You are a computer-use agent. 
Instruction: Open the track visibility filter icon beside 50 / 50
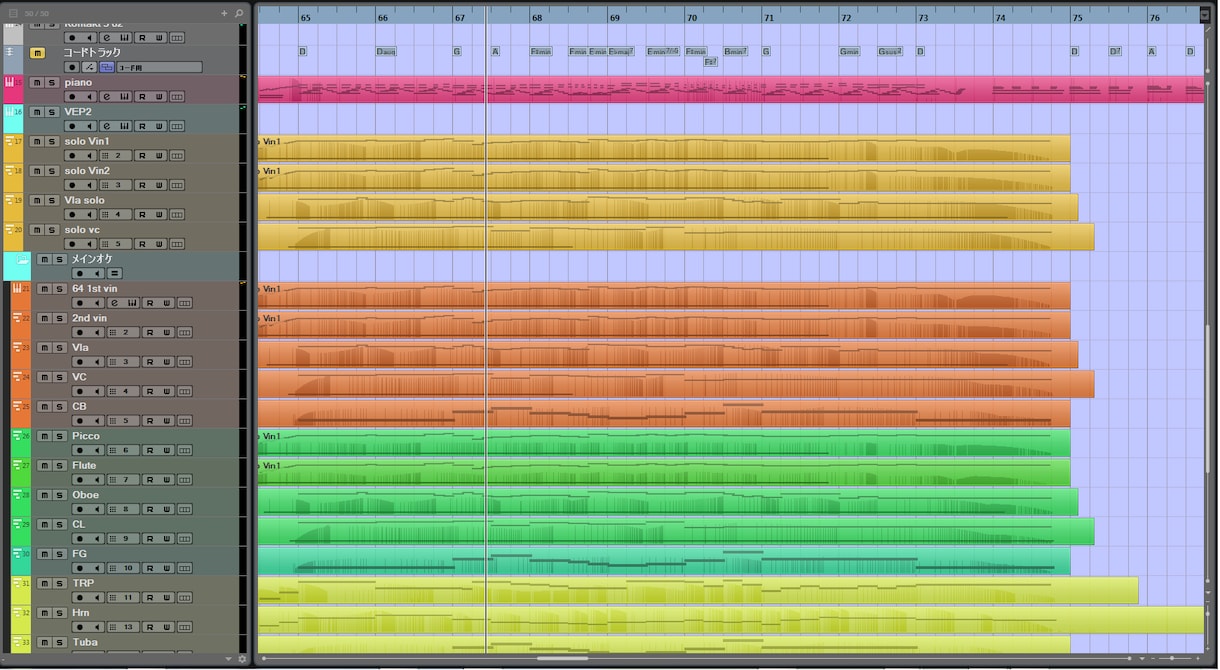click(13, 13)
